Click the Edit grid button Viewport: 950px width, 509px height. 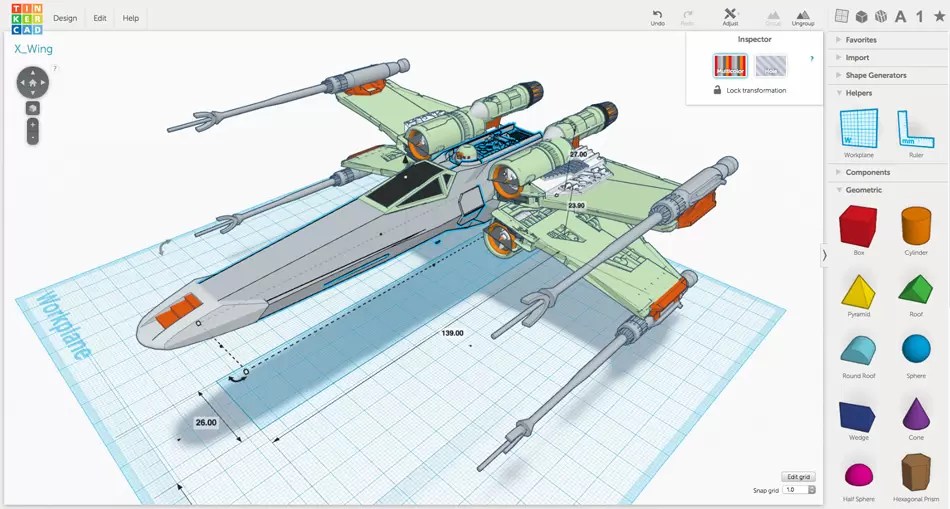point(799,477)
